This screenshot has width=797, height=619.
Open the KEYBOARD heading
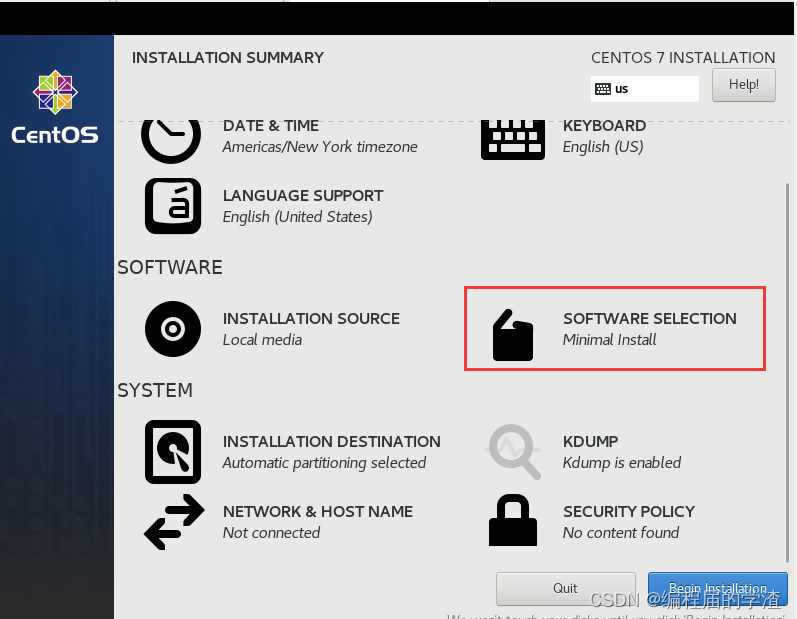(604, 126)
